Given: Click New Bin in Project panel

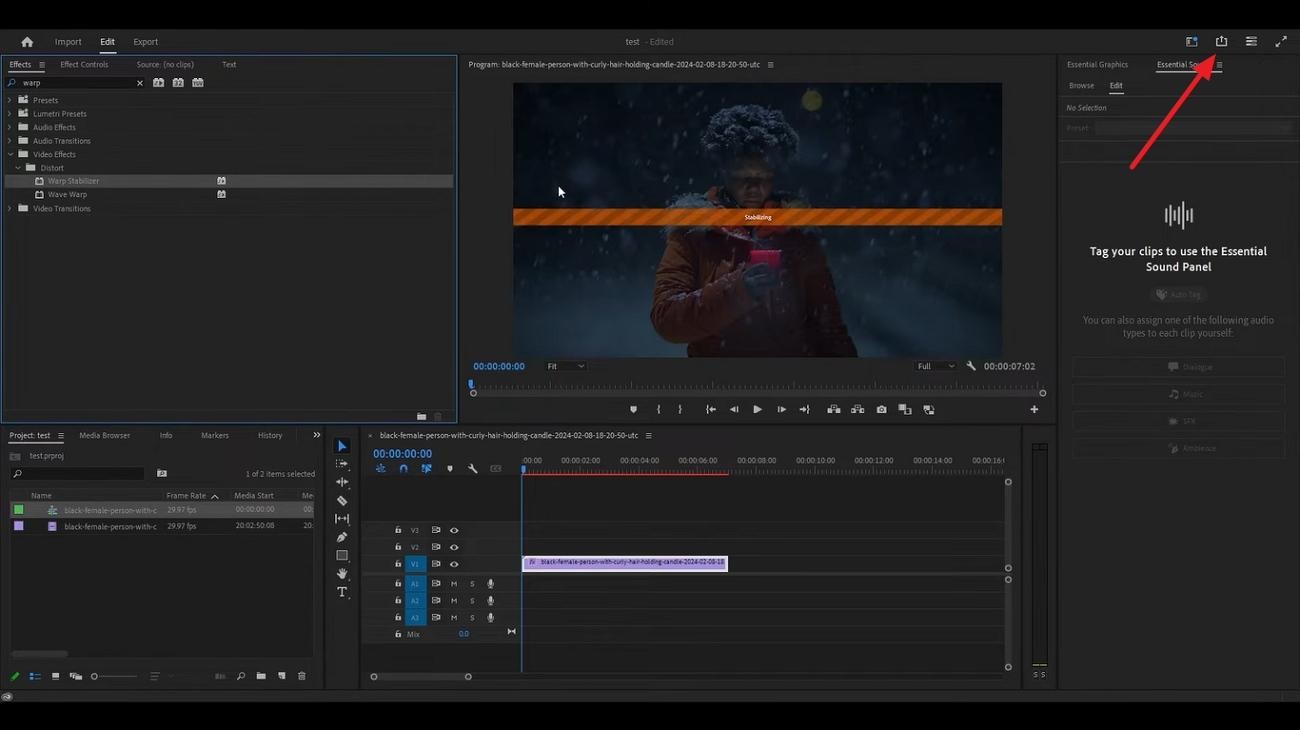Looking at the screenshot, I should click(261, 677).
